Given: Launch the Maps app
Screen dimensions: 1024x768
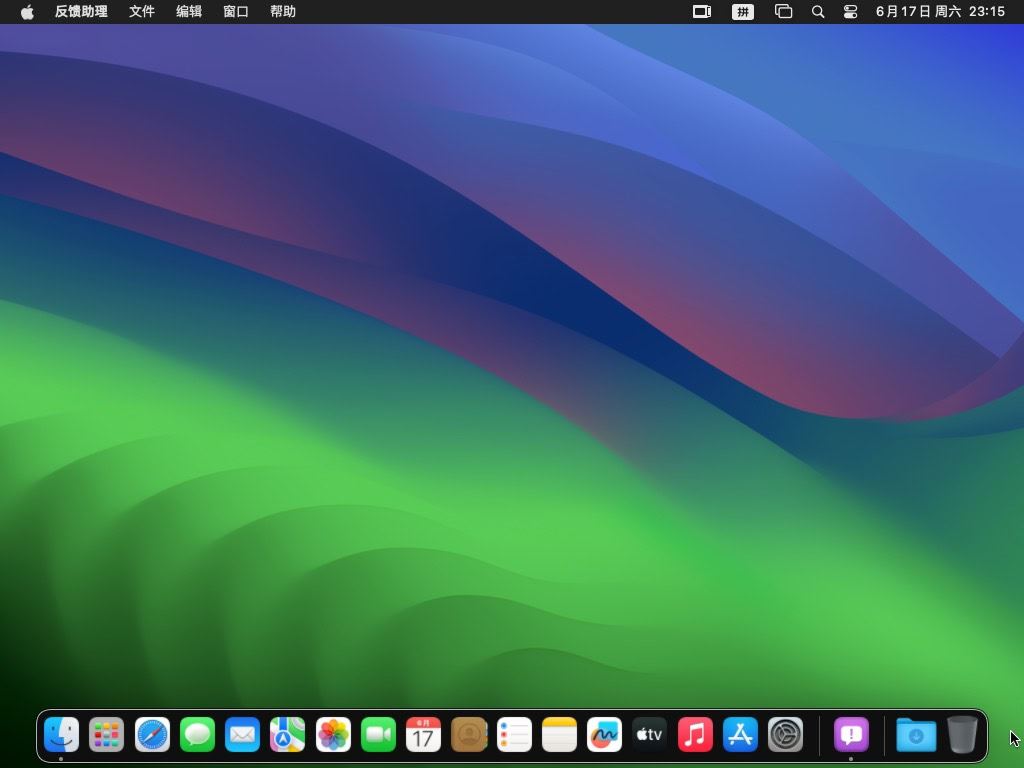Looking at the screenshot, I should click(288, 735).
